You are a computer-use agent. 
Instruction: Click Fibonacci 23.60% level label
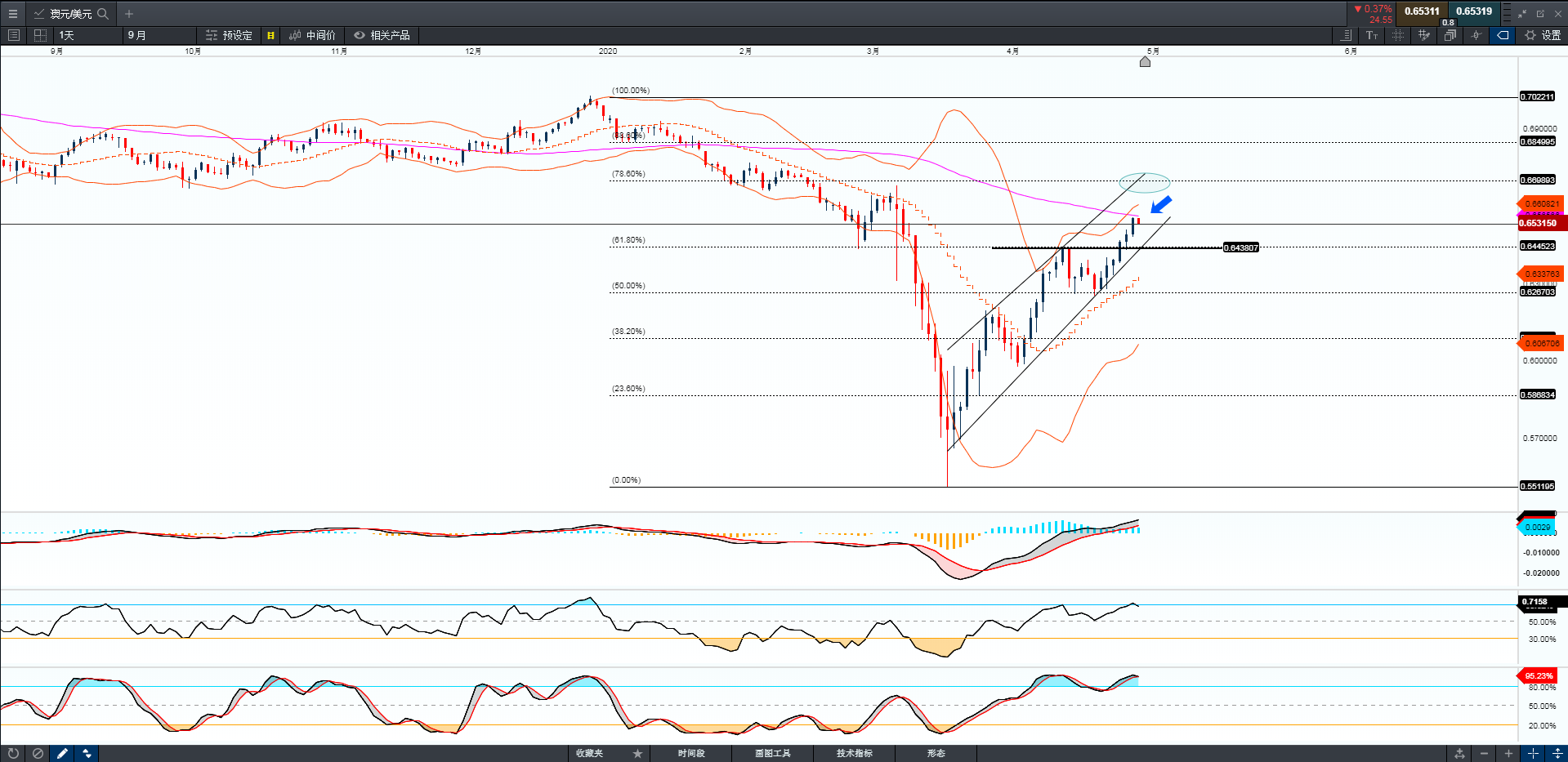(x=628, y=389)
